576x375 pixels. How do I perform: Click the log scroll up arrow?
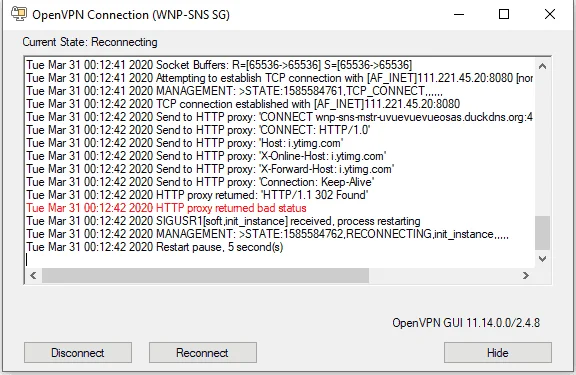click(x=543, y=66)
